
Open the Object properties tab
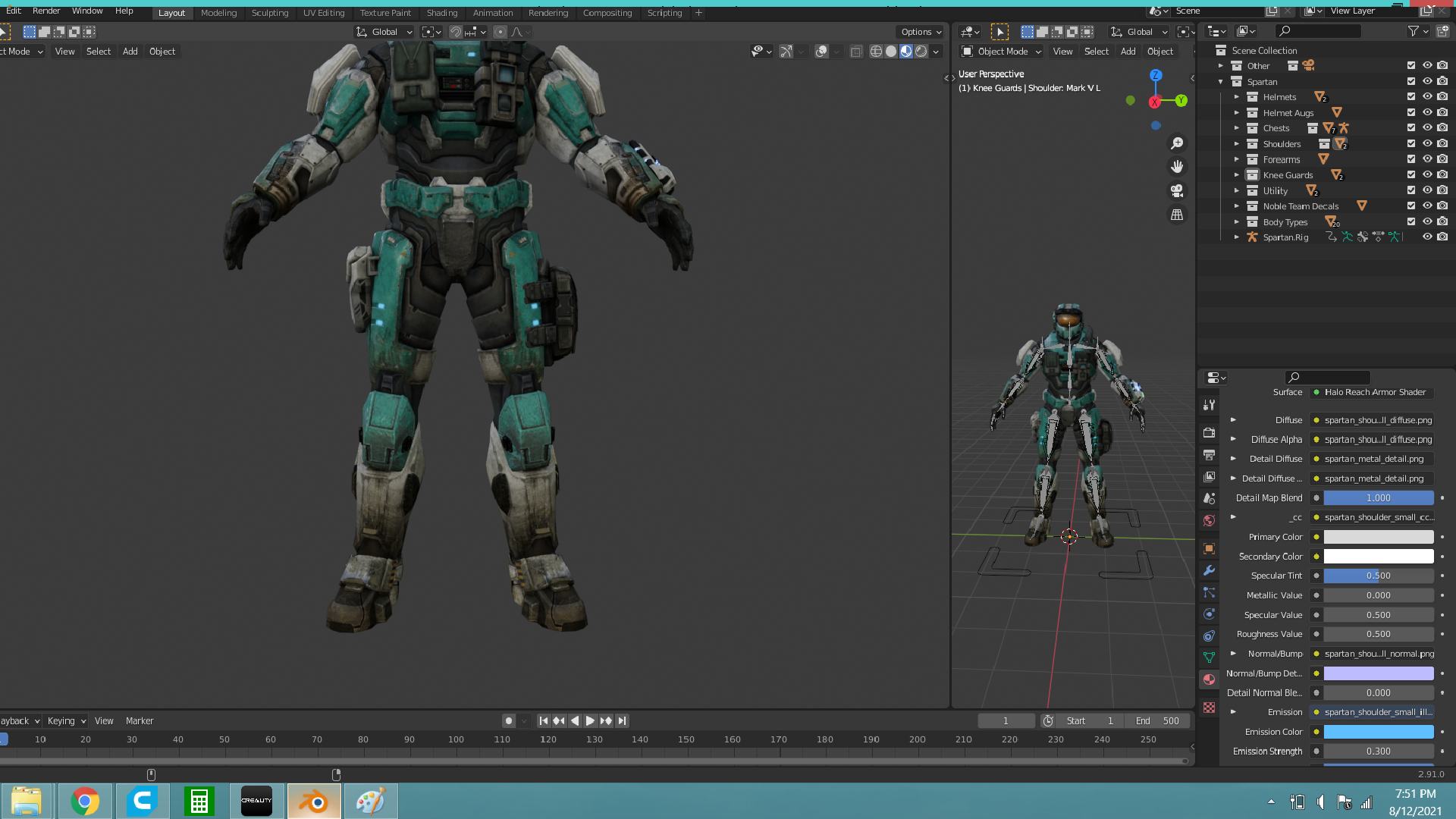pyautogui.click(x=1210, y=548)
